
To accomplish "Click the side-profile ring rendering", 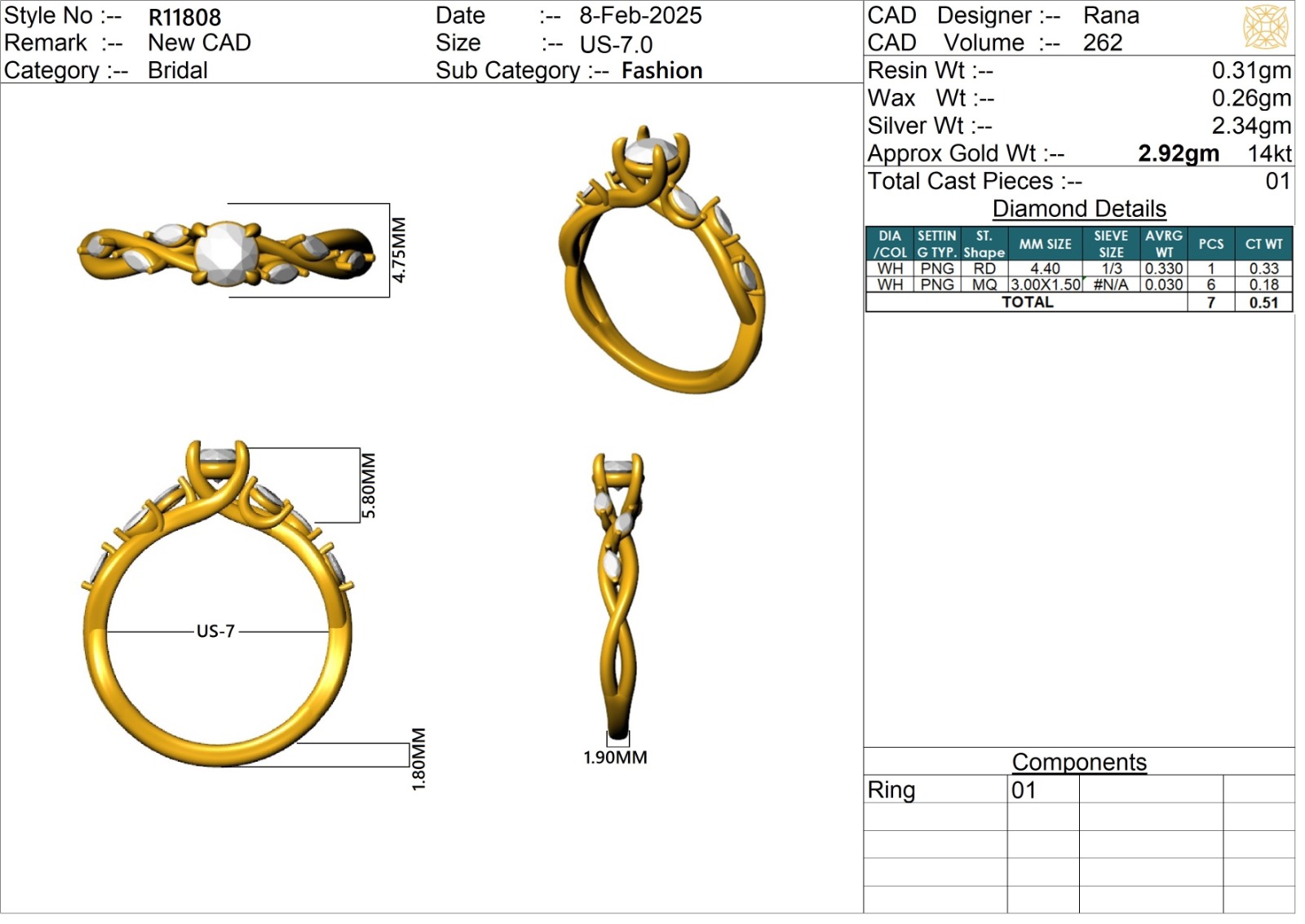I will click(x=618, y=595).
